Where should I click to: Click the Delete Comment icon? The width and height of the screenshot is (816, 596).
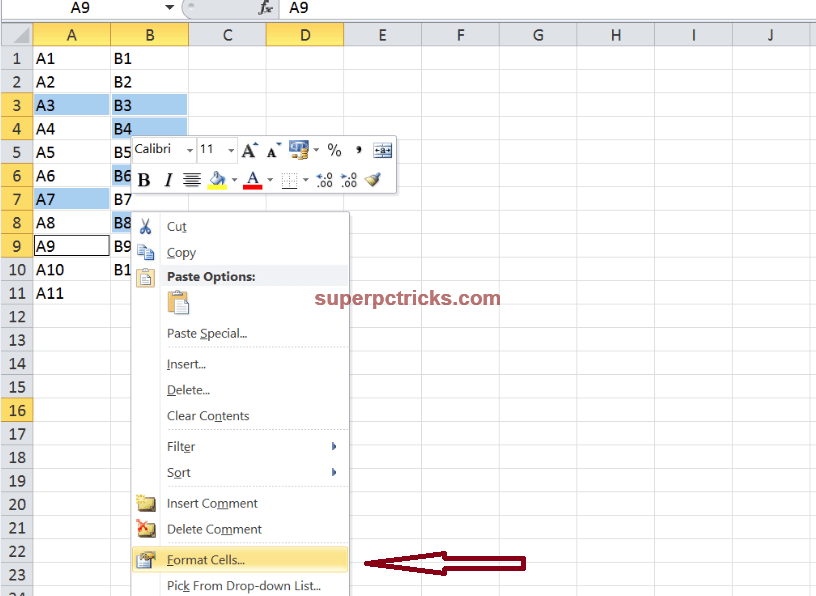(146, 528)
